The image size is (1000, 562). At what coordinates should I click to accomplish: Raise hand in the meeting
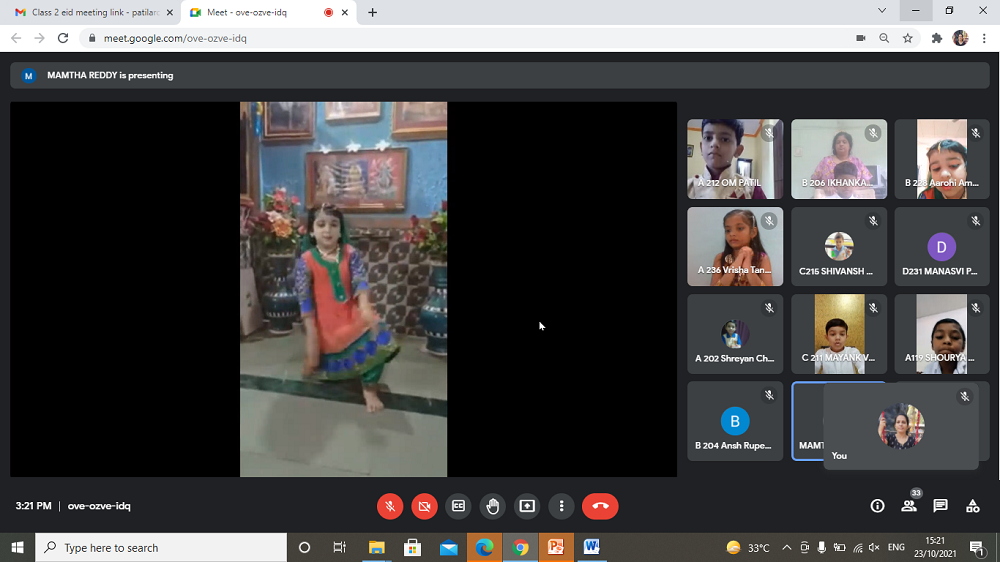click(492, 506)
